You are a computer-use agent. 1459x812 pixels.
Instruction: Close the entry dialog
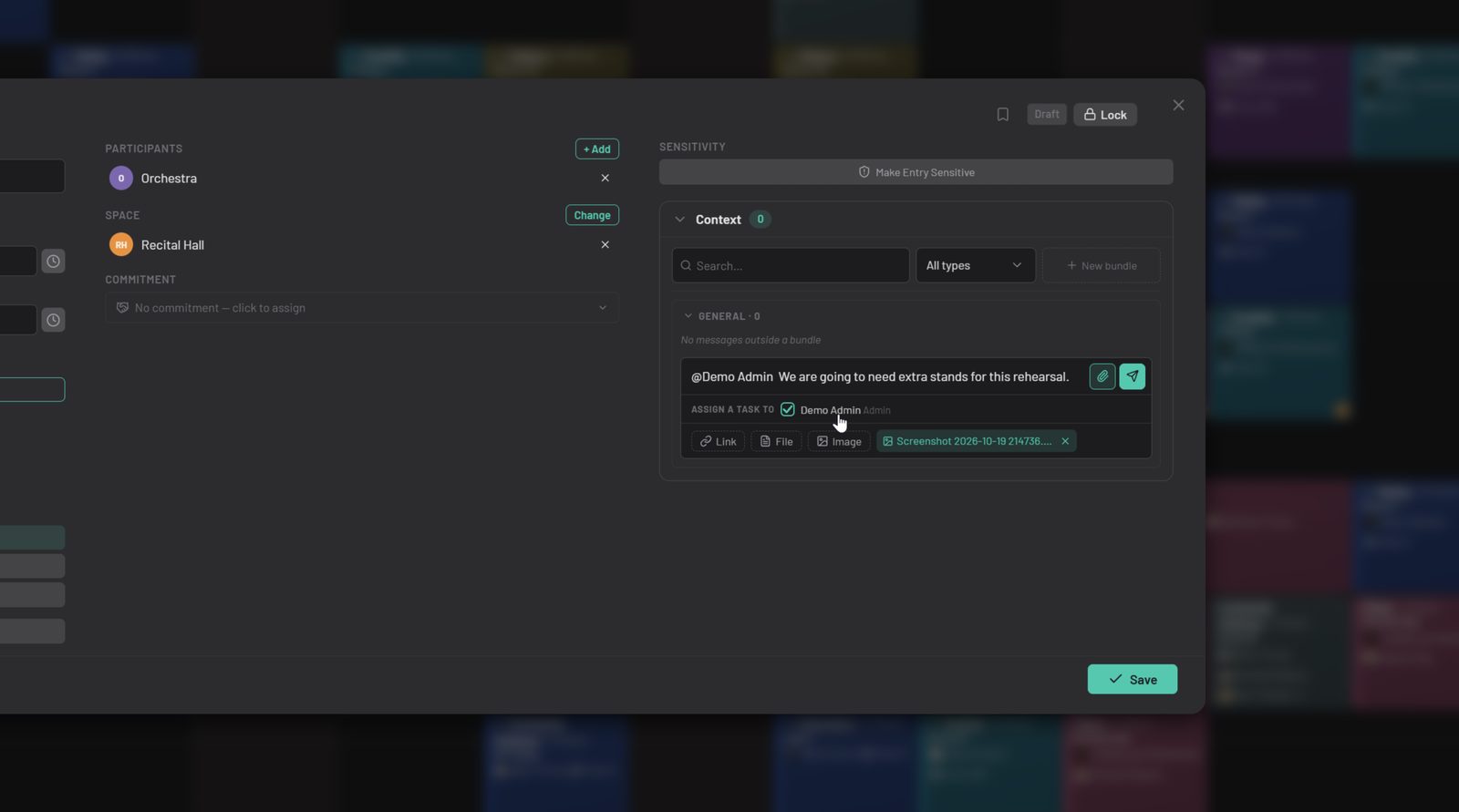click(x=1178, y=105)
